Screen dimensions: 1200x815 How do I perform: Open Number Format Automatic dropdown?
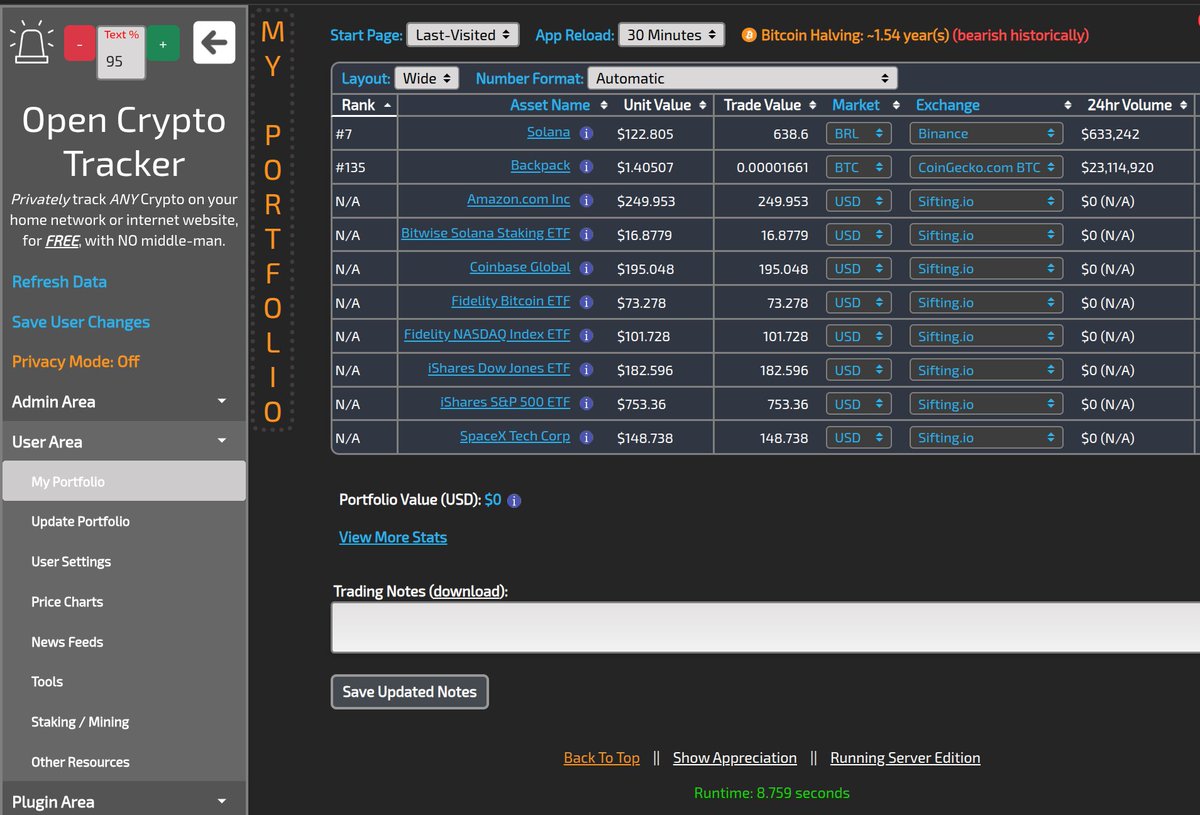click(743, 78)
